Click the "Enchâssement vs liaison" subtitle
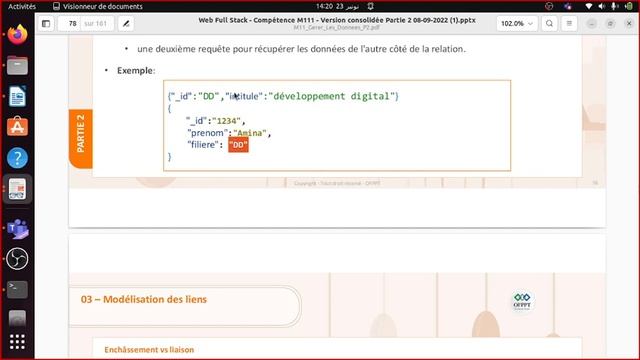 tap(149, 350)
